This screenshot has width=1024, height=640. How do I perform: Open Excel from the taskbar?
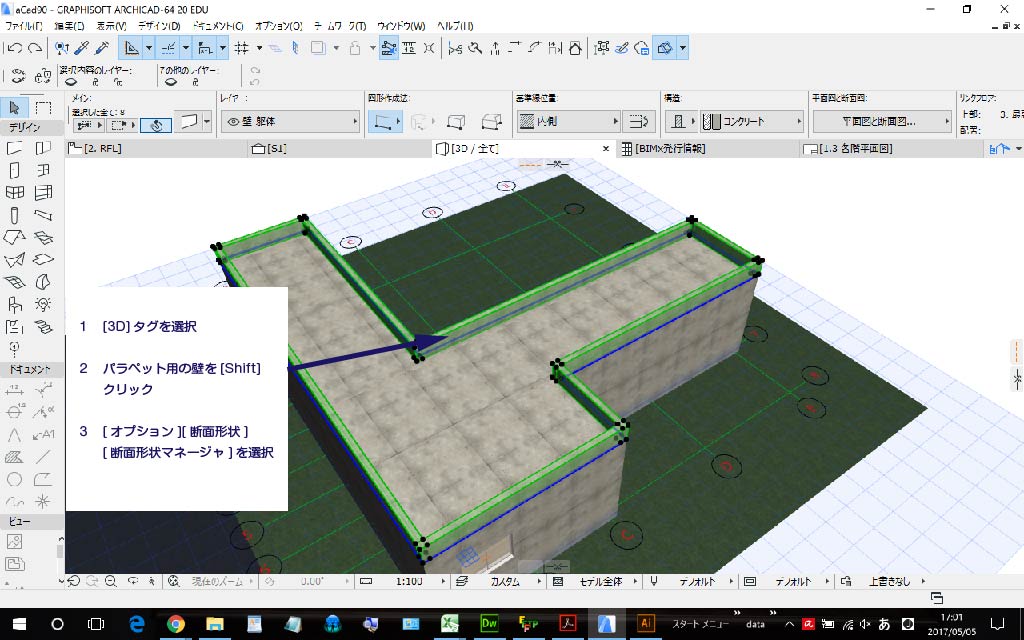[x=449, y=624]
